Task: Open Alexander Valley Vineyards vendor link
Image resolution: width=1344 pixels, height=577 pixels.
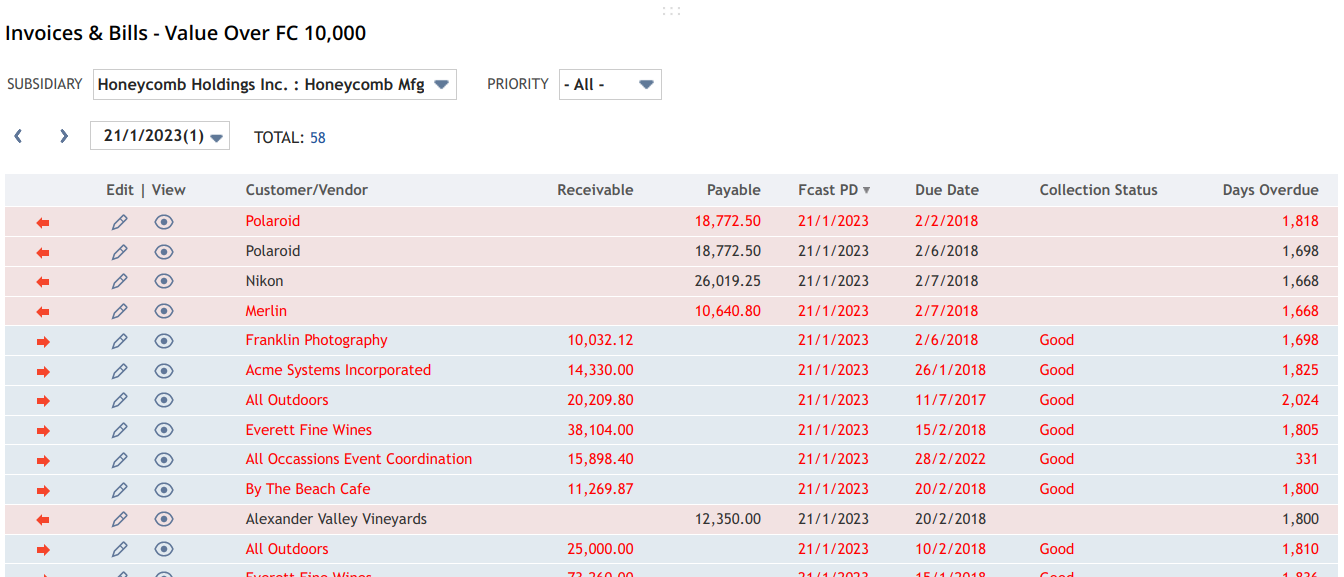Action: pos(336,519)
